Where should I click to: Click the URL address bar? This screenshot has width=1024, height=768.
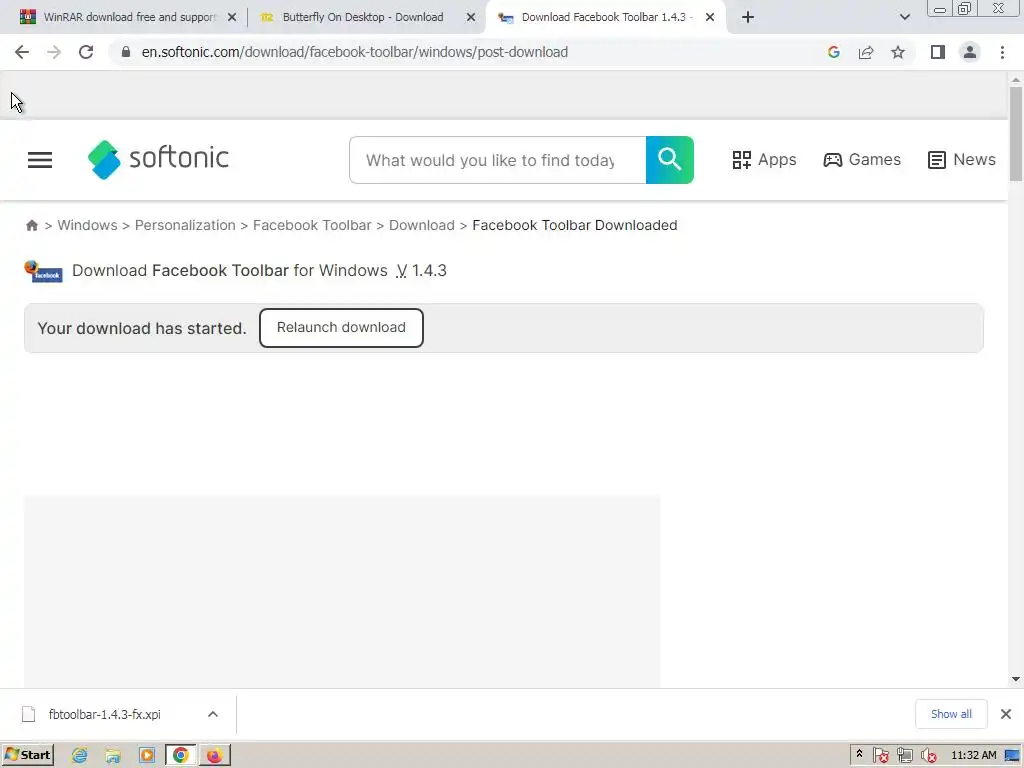(x=470, y=52)
